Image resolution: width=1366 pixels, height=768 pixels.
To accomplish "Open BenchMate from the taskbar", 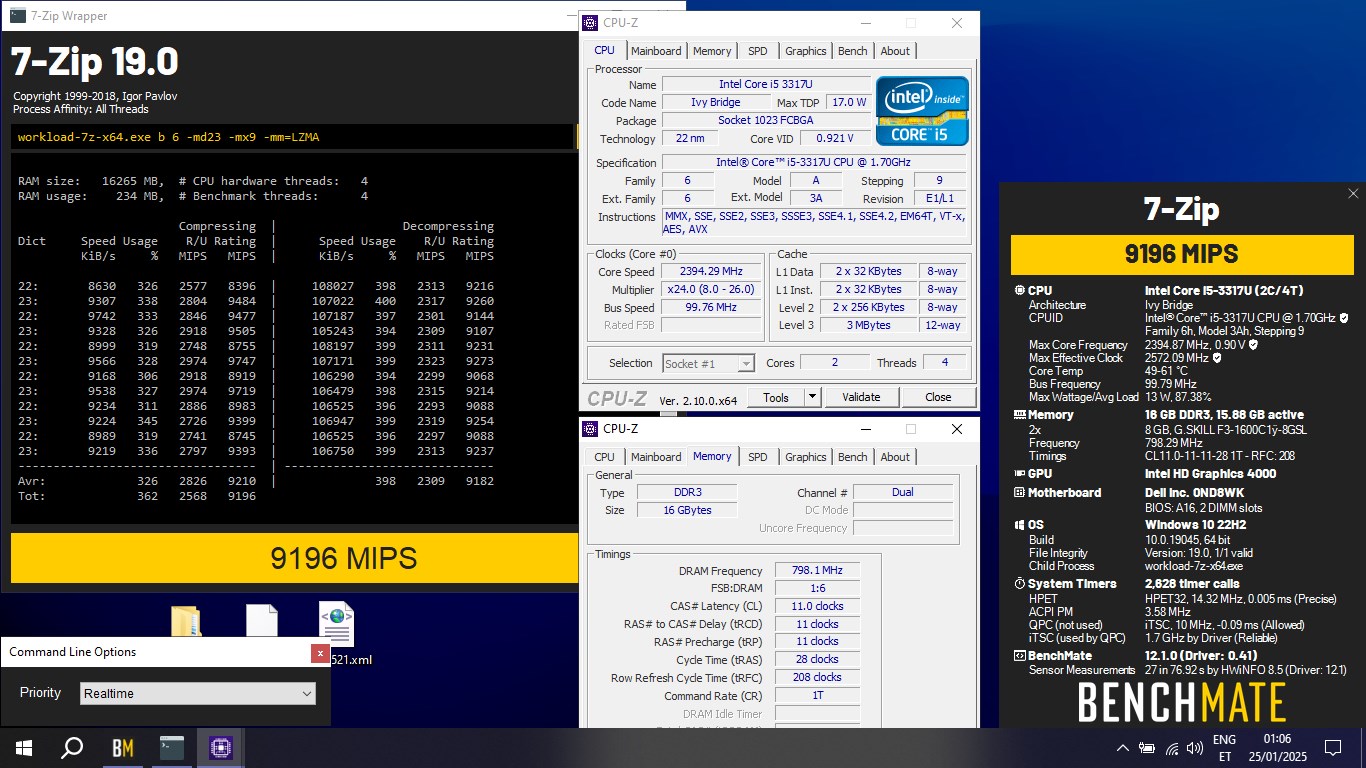I will click(x=122, y=747).
